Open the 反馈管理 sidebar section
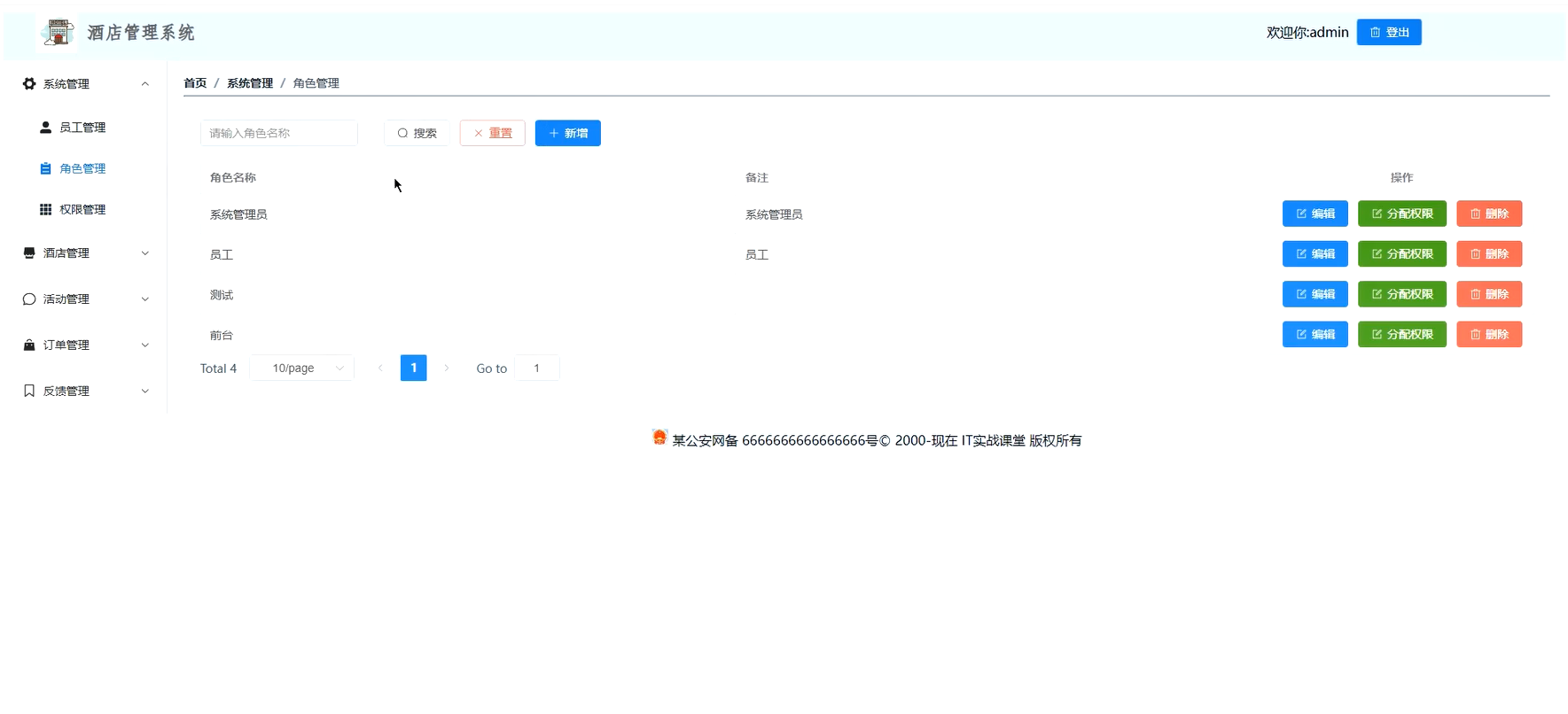 coord(85,391)
